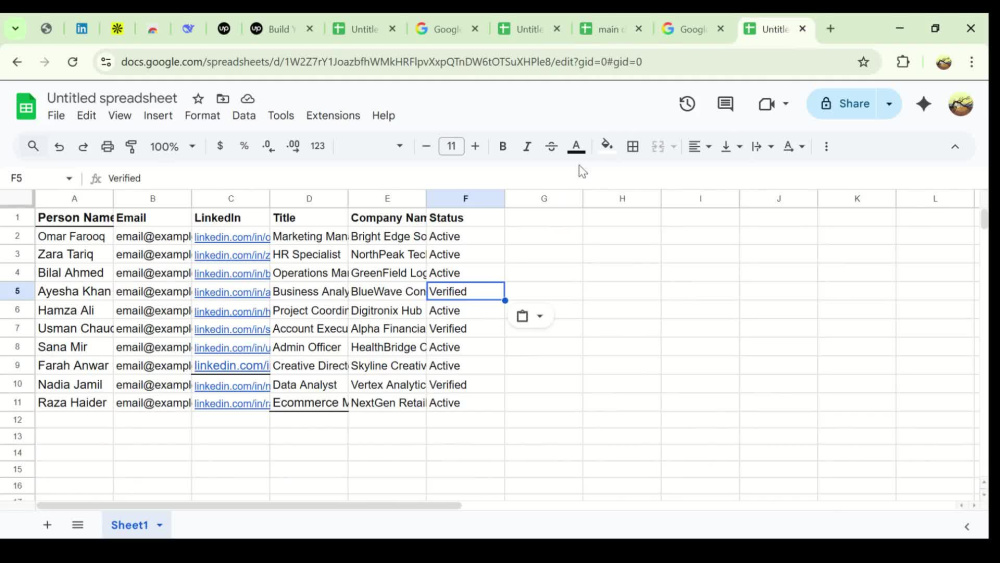
Task: Open the toolbar three-dot more menu
Action: click(x=827, y=147)
